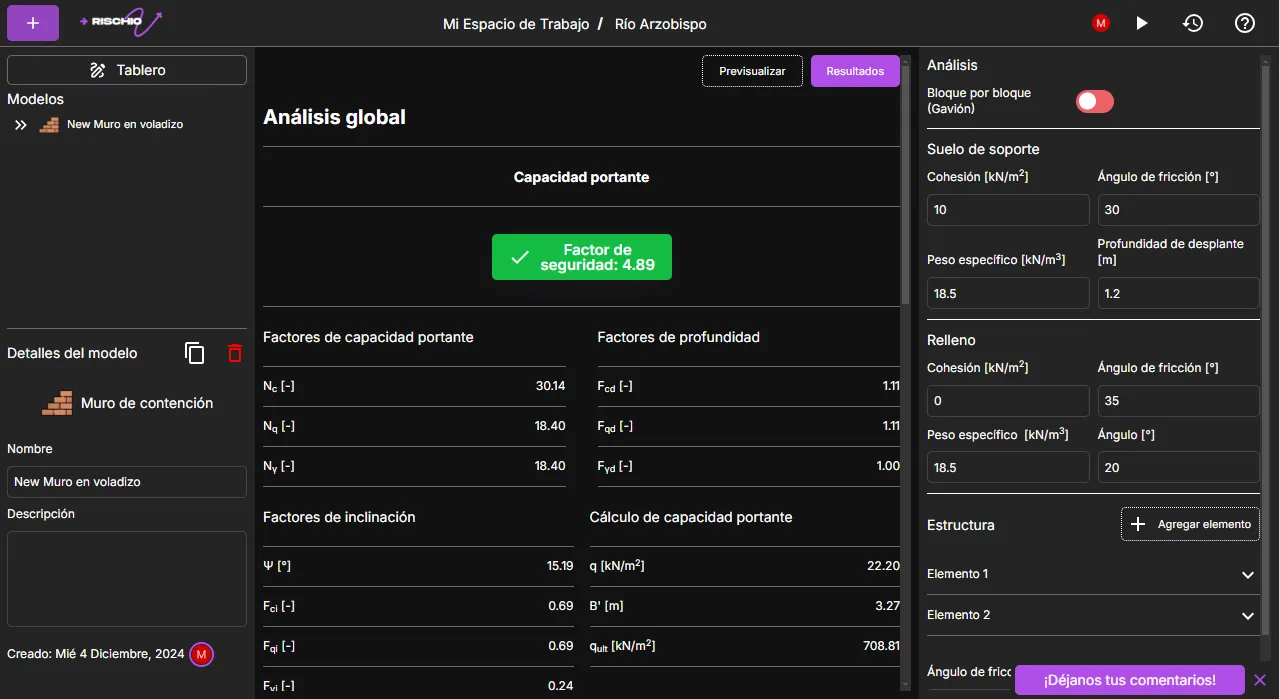Duplicate the model with the copy icon
This screenshot has width=1280, height=699.
(195, 353)
